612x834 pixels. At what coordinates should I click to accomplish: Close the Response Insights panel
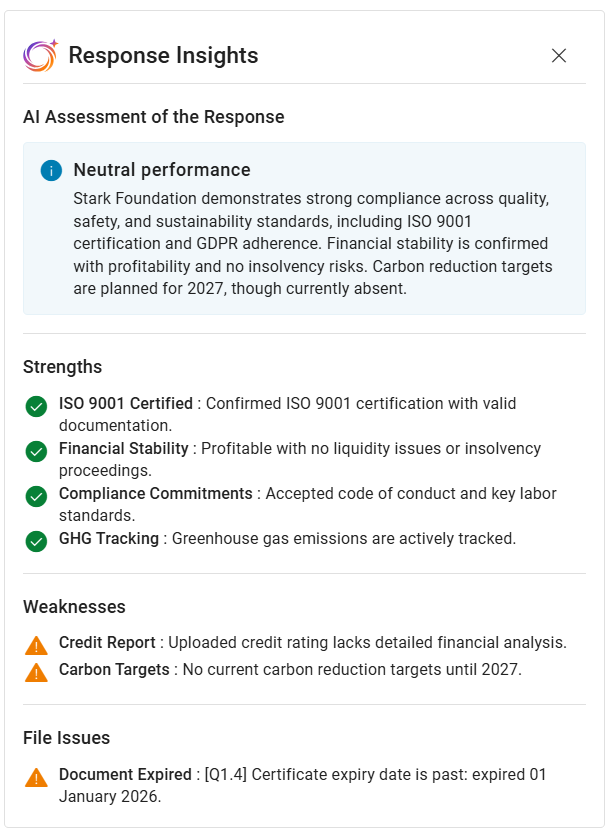(x=559, y=56)
